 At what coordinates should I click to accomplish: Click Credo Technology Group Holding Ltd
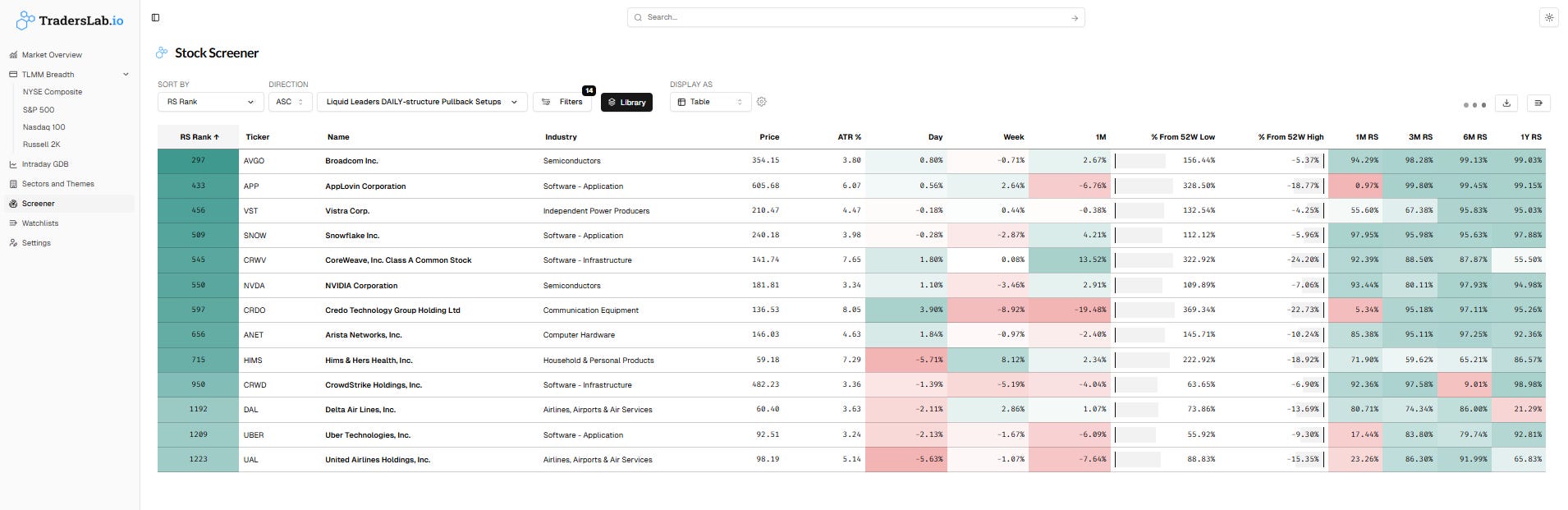point(392,310)
